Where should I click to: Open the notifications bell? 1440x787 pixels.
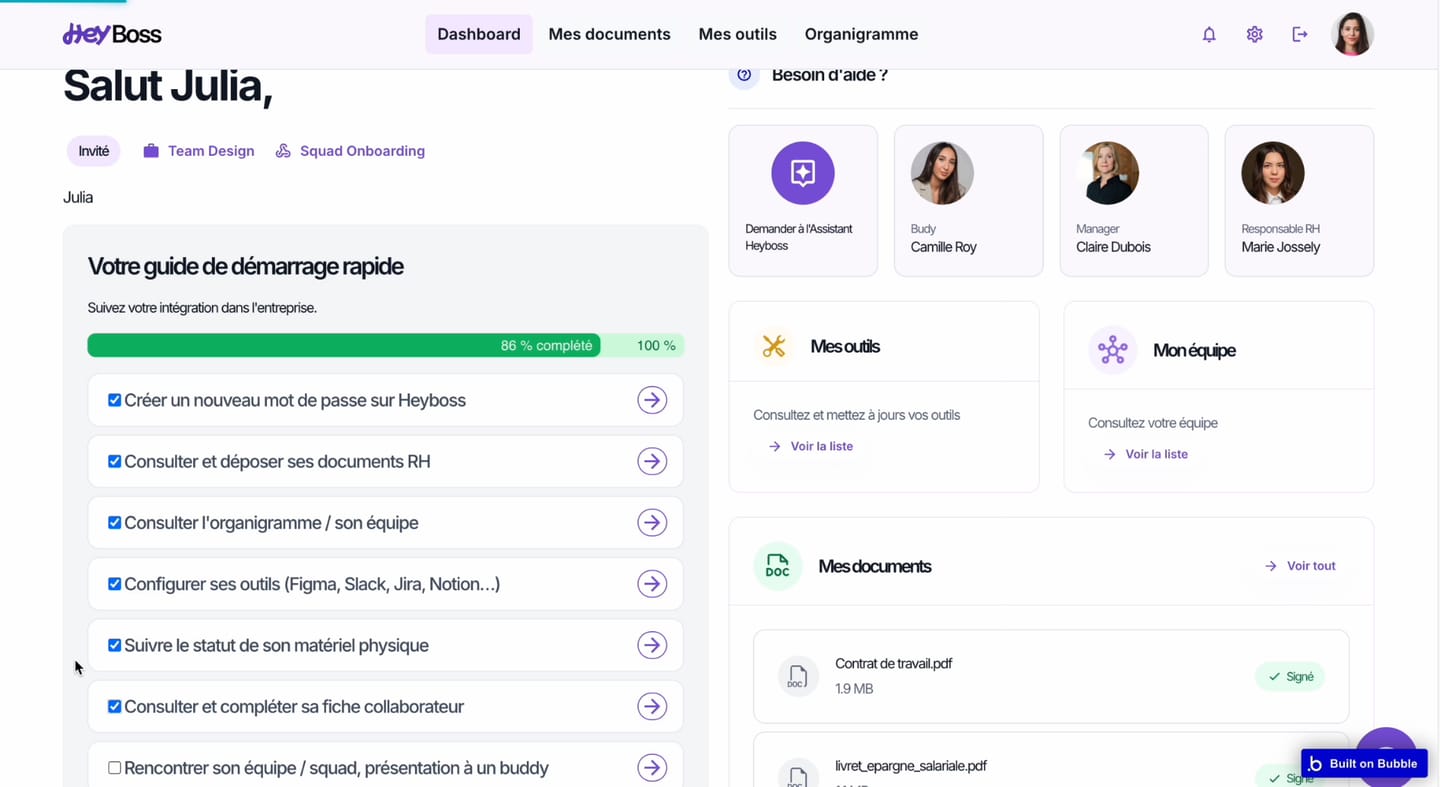[1209, 34]
